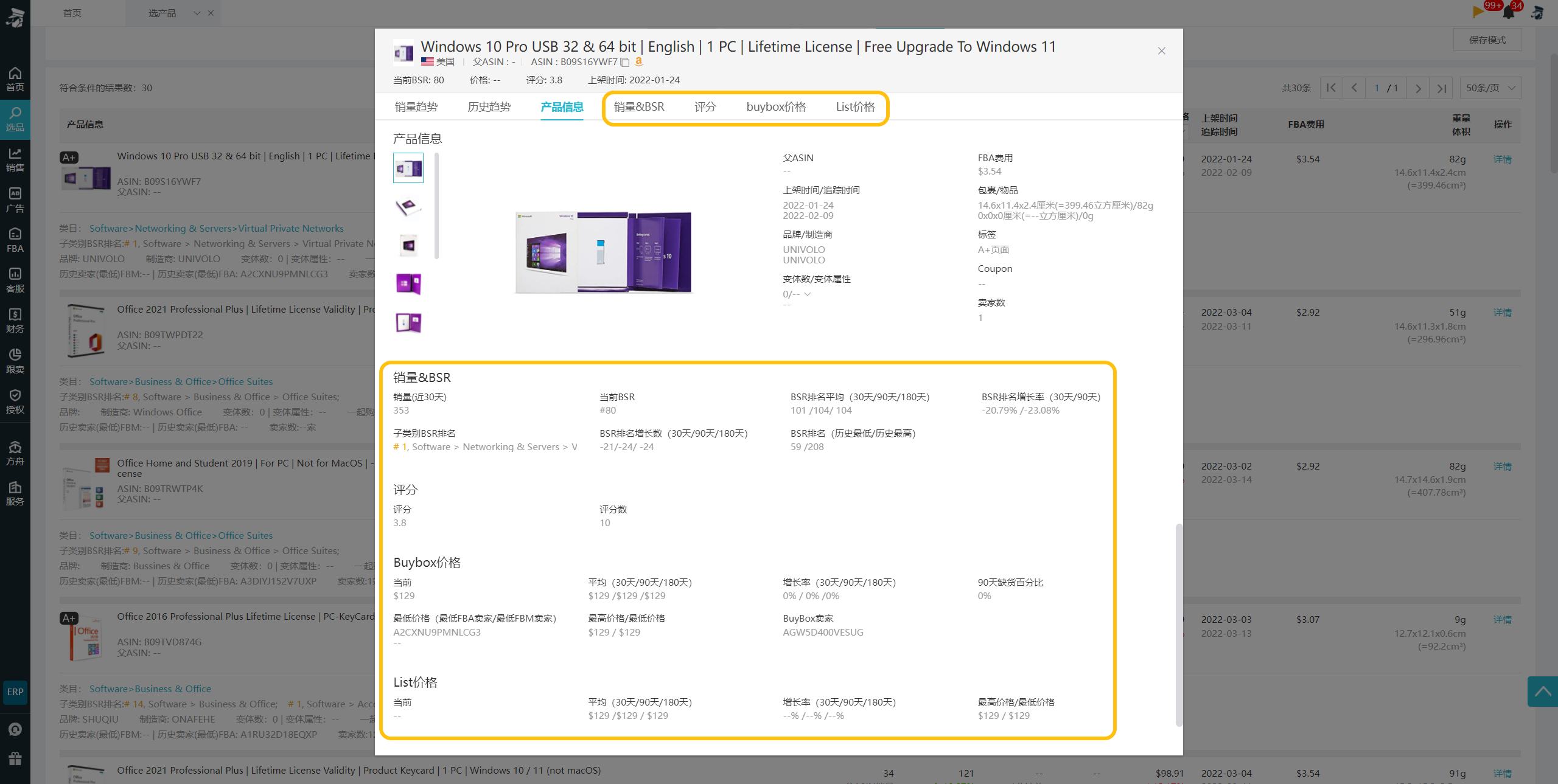Click the lowest FBA seller A2CXNU9PMNLCG3
Viewport: 1558px width, 784px height.
pyautogui.click(x=437, y=633)
